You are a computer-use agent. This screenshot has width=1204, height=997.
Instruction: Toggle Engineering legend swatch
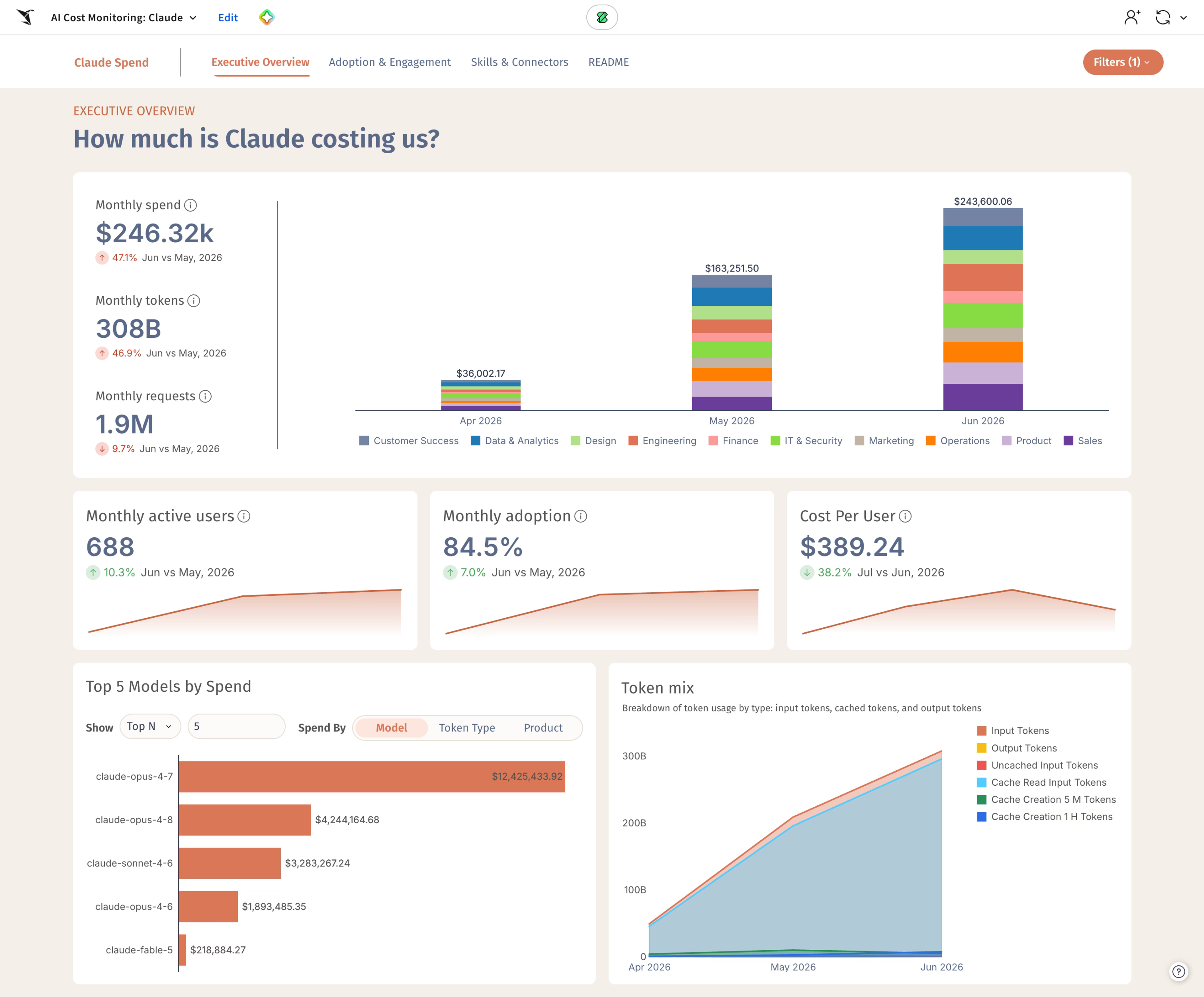tap(633, 441)
